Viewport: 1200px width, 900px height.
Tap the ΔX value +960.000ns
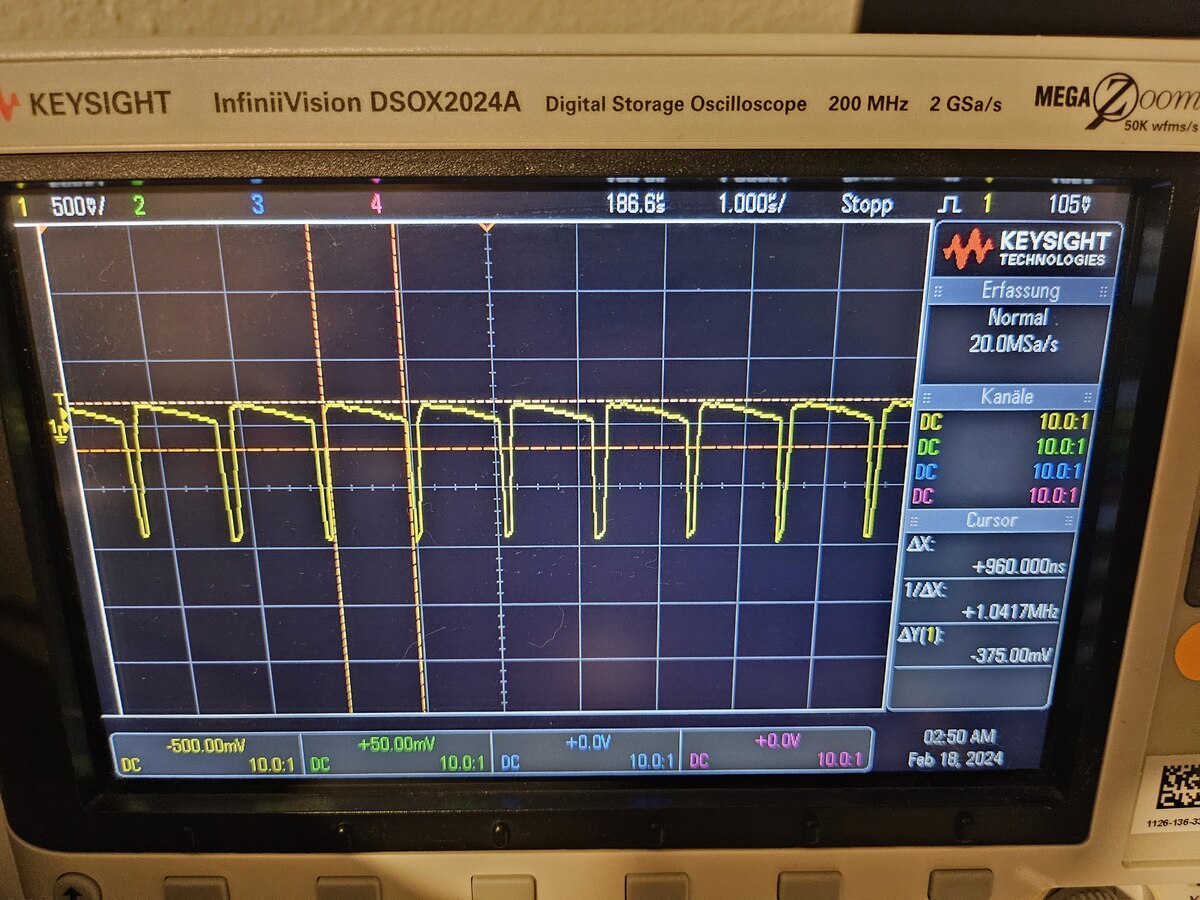pyautogui.click(x=1019, y=566)
